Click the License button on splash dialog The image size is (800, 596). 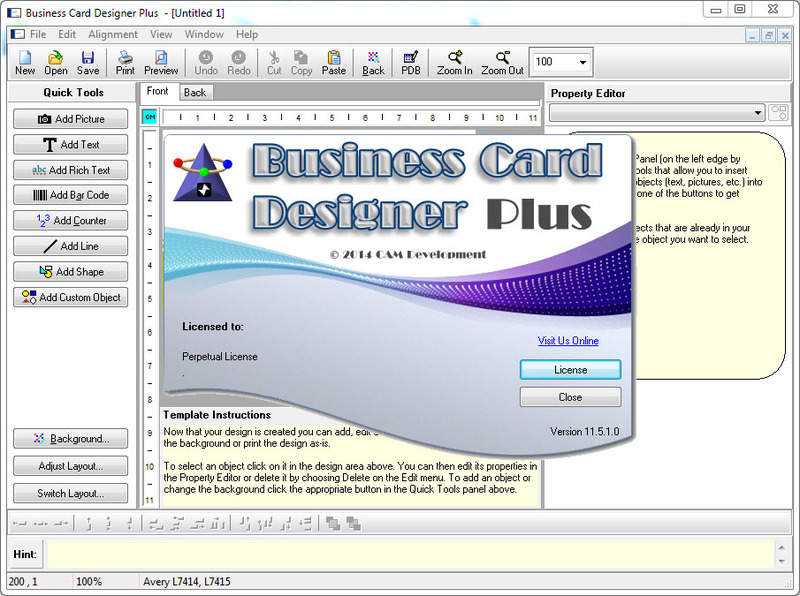point(570,369)
